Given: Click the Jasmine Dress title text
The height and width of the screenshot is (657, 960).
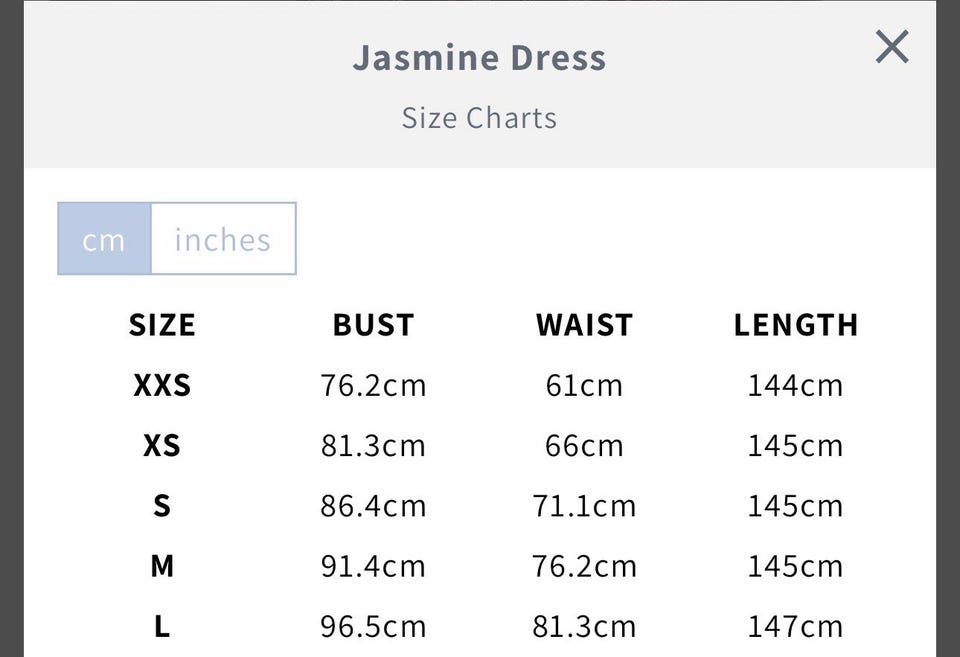Looking at the screenshot, I should point(479,57).
